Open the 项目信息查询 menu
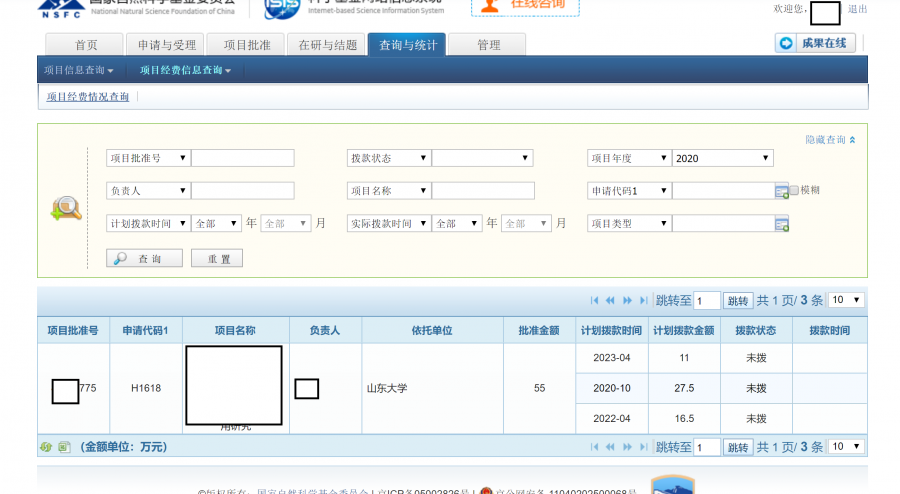The image size is (900, 494). click(79, 70)
